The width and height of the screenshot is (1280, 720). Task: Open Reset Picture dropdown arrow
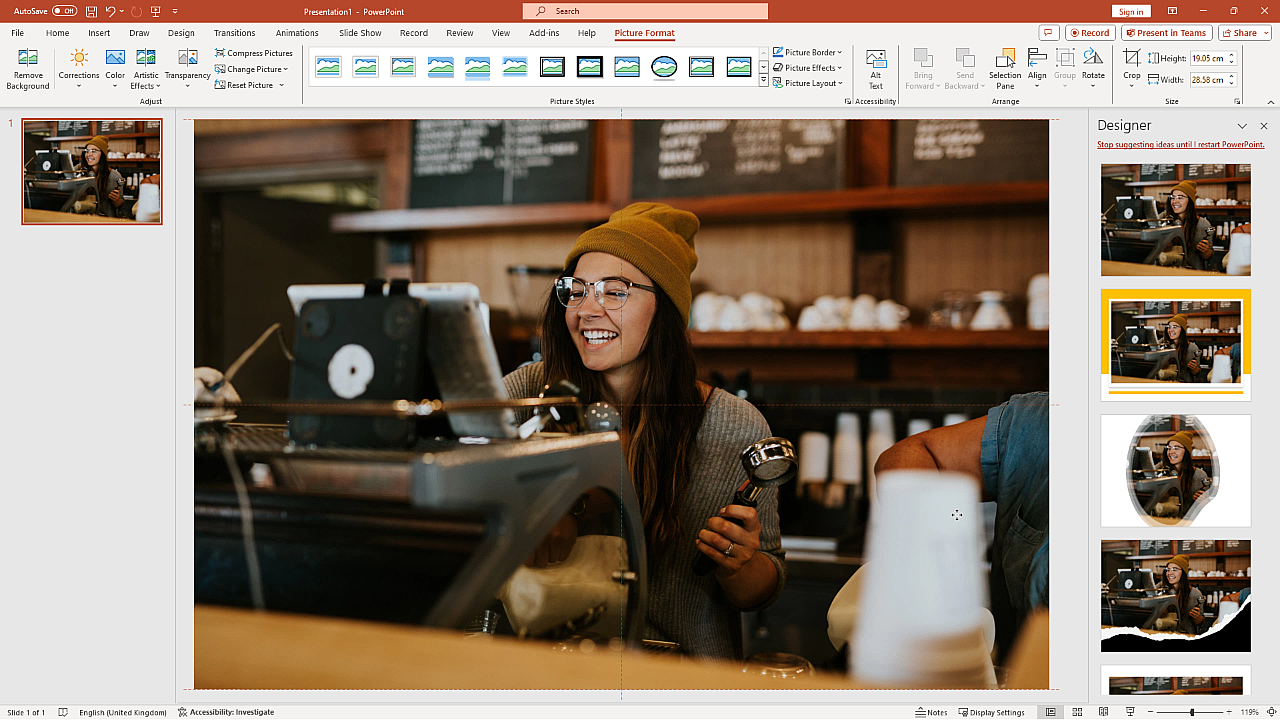click(x=282, y=85)
